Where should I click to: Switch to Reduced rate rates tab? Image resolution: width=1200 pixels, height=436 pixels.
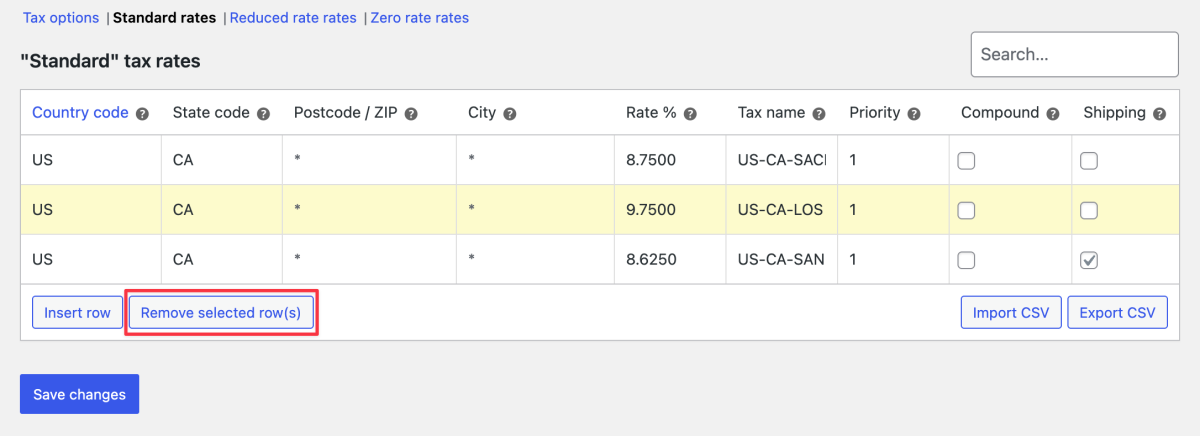[x=293, y=18]
